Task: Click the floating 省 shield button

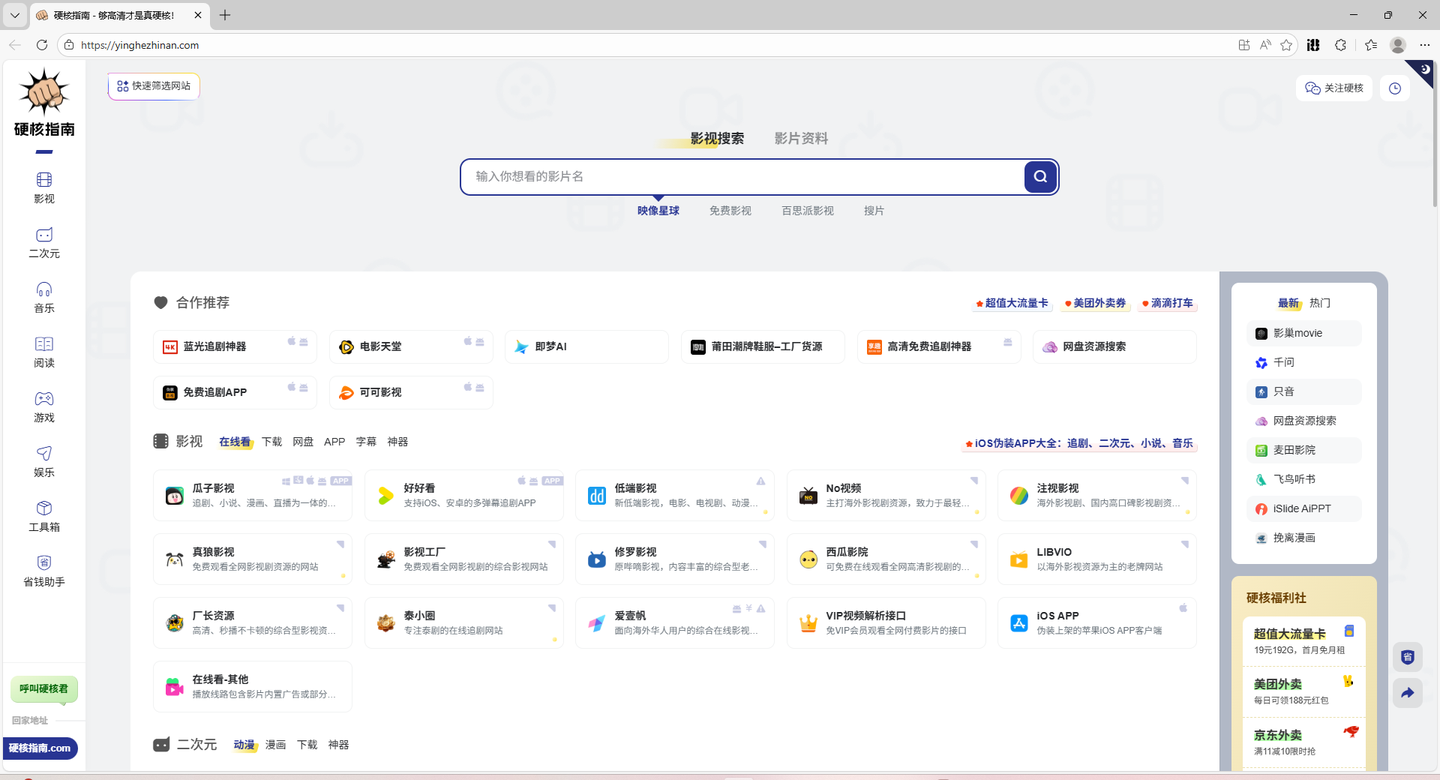Action: (1408, 657)
